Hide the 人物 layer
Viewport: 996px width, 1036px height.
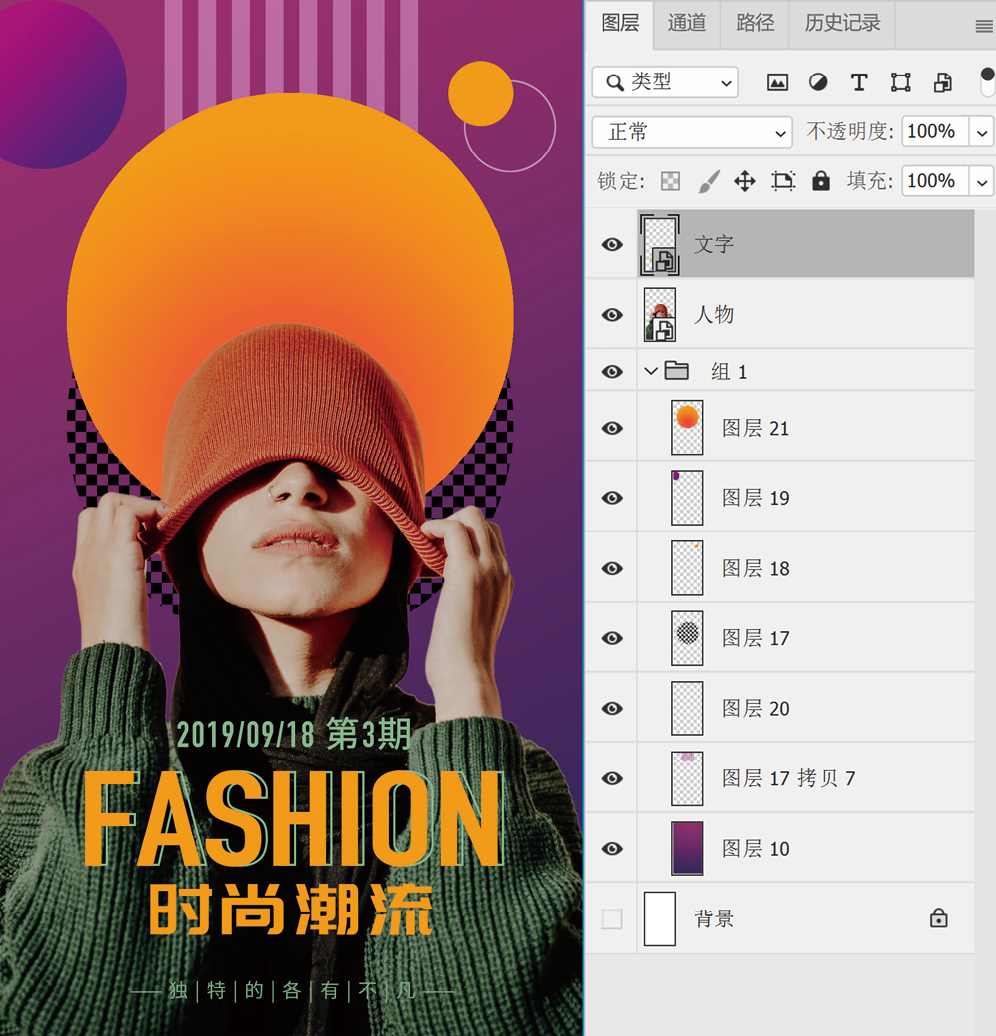tap(612, 314)
